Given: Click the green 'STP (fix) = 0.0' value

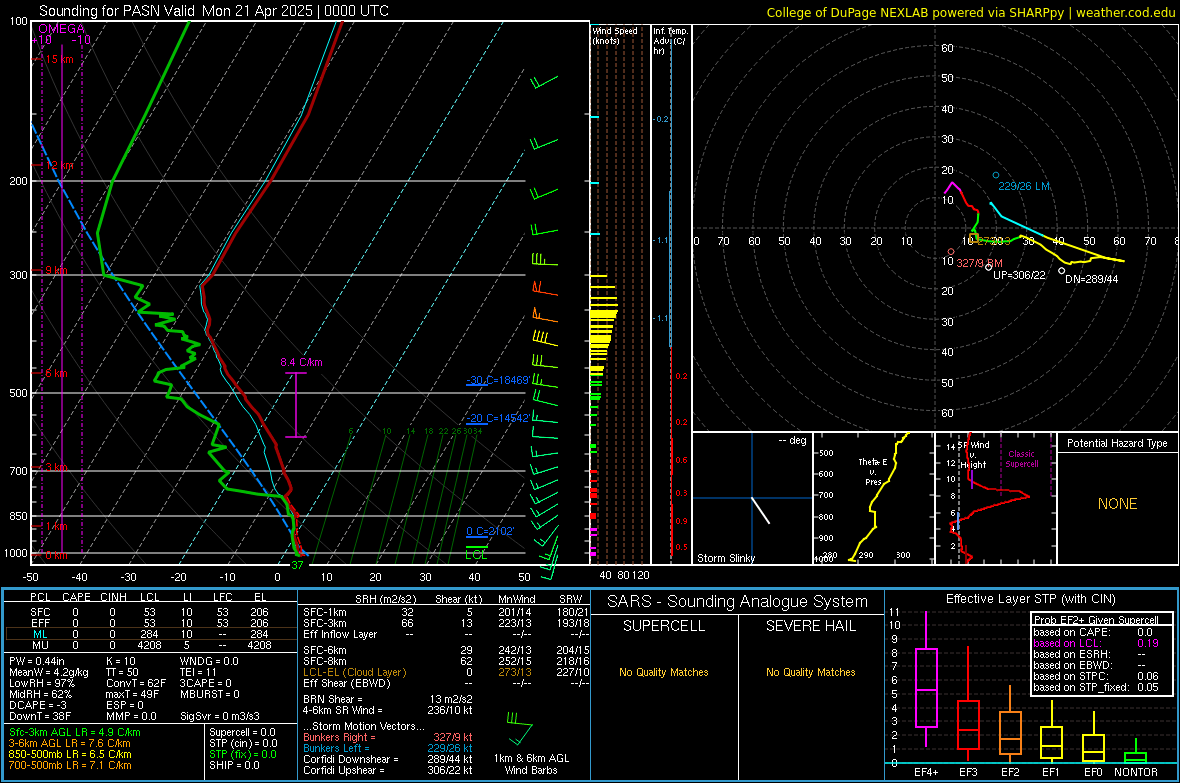Looking at the screenshot, I should point(243,754).
